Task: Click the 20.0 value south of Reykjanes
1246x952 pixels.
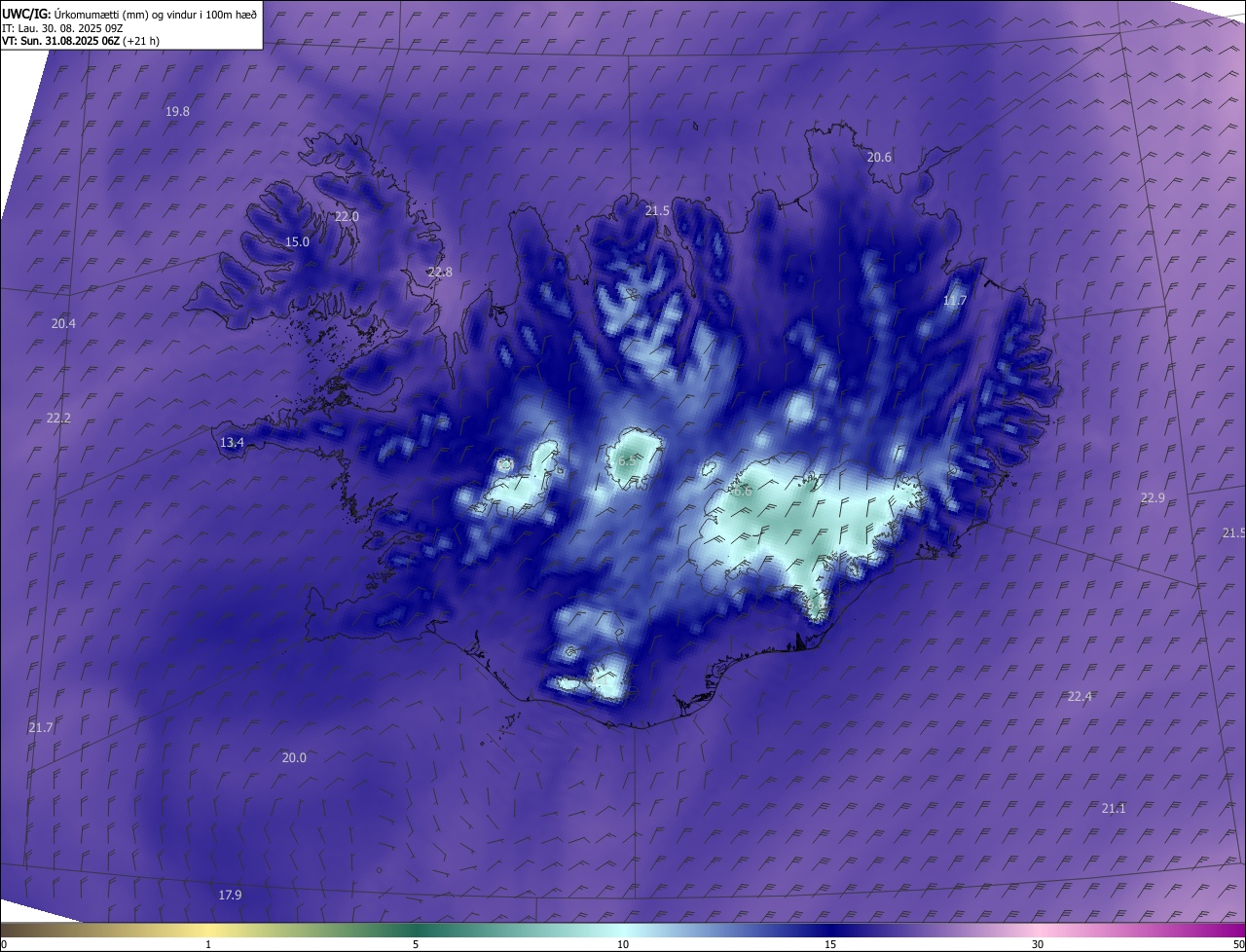Action: (294, 758)
